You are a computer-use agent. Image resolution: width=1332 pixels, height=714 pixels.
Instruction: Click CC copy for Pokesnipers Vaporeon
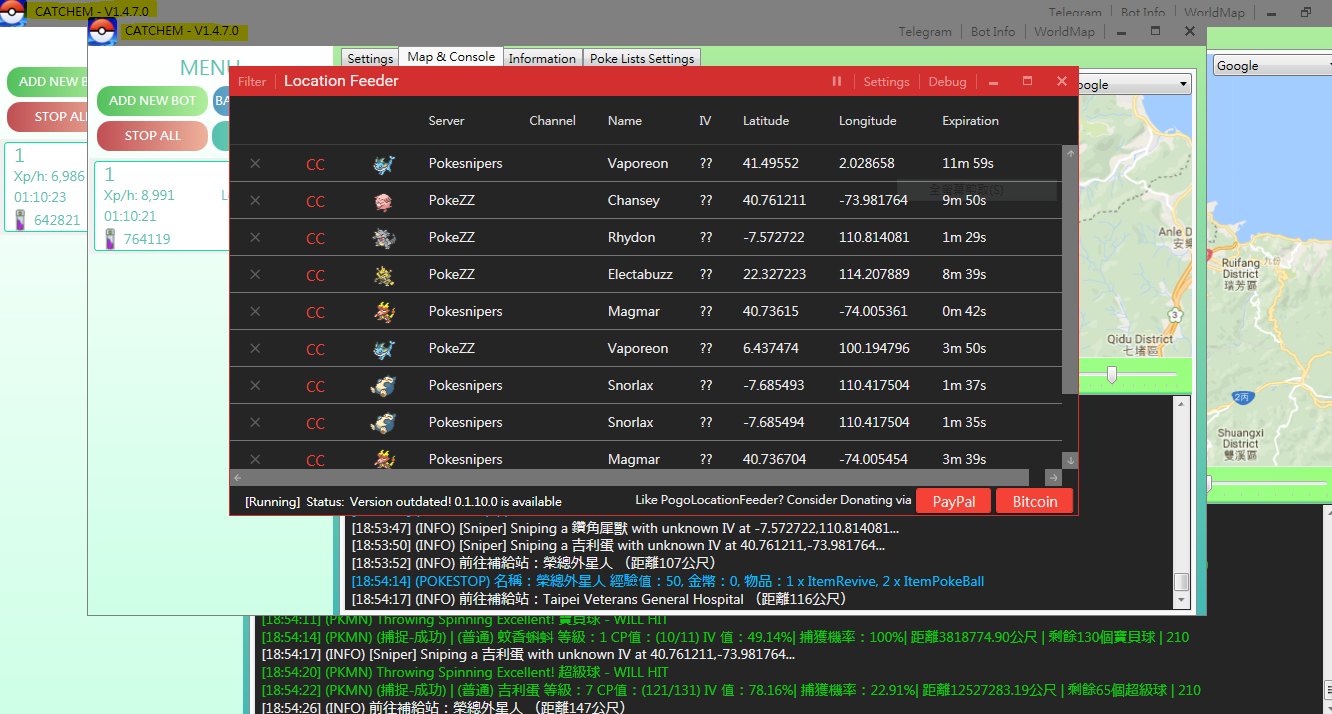click(x=315, y=164)
